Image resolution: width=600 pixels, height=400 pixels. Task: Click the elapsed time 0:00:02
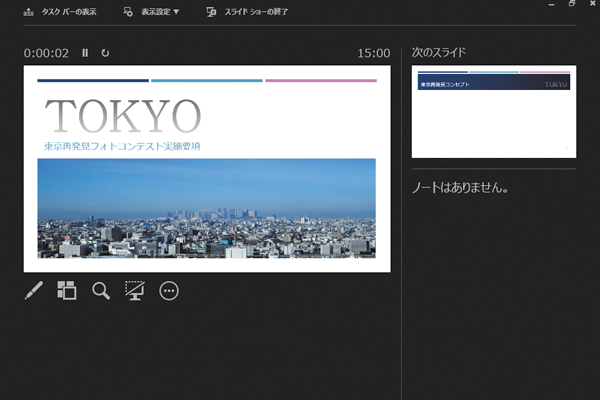46,53
